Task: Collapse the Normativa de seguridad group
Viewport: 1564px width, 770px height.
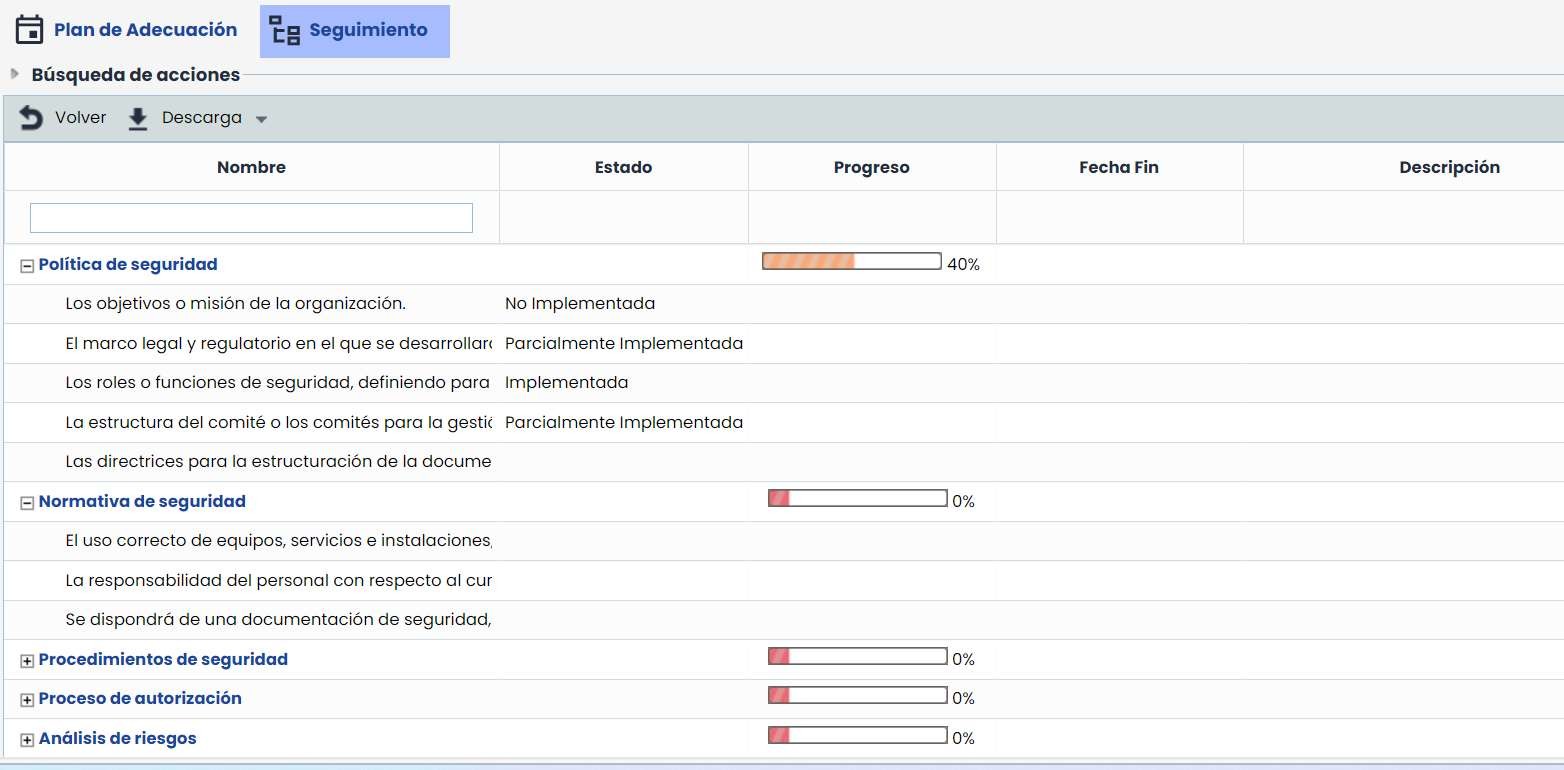Action: 27,502
